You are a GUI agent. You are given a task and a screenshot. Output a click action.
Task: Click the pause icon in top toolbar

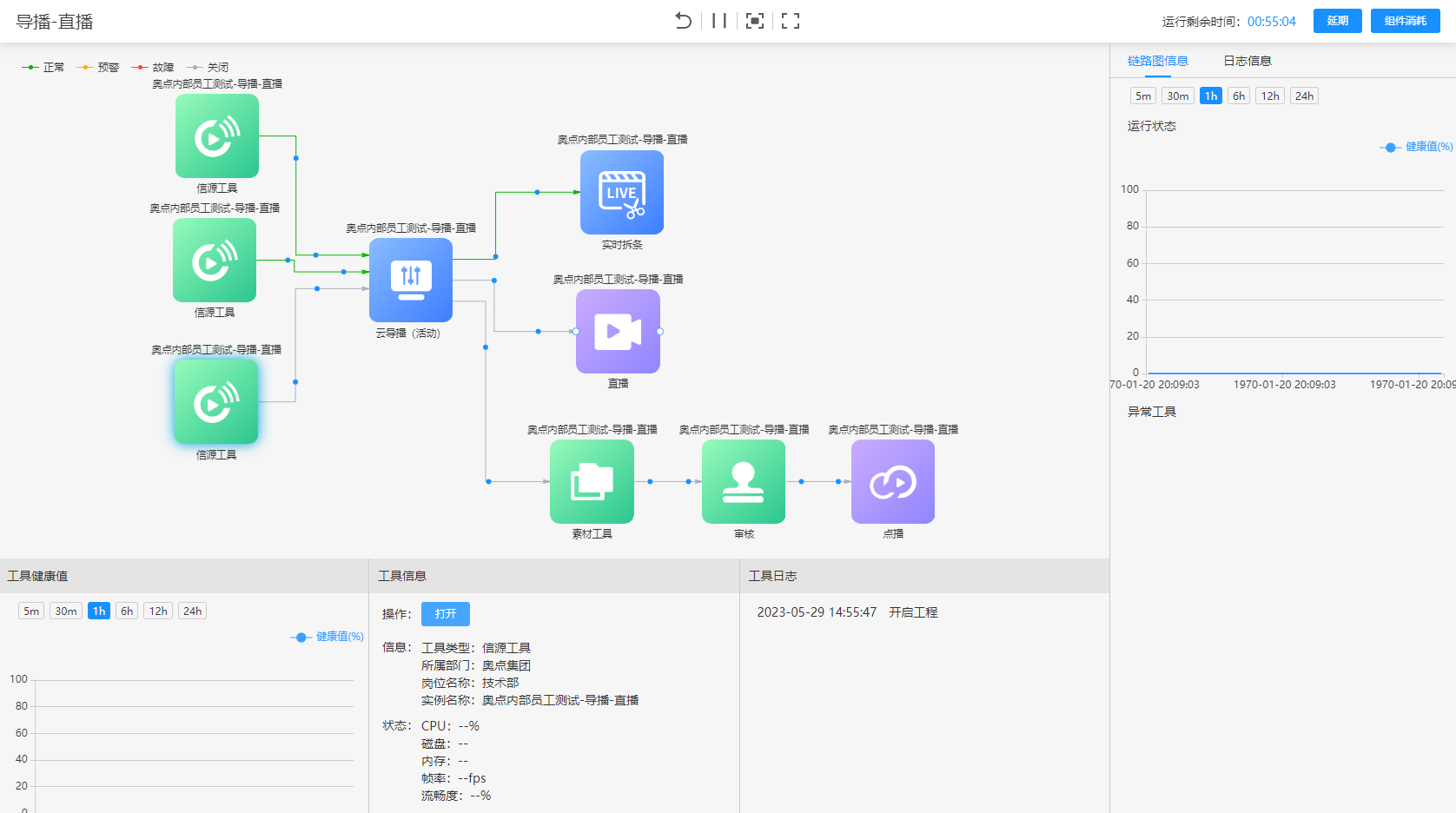pyautogui.click(x=719, y=21)
